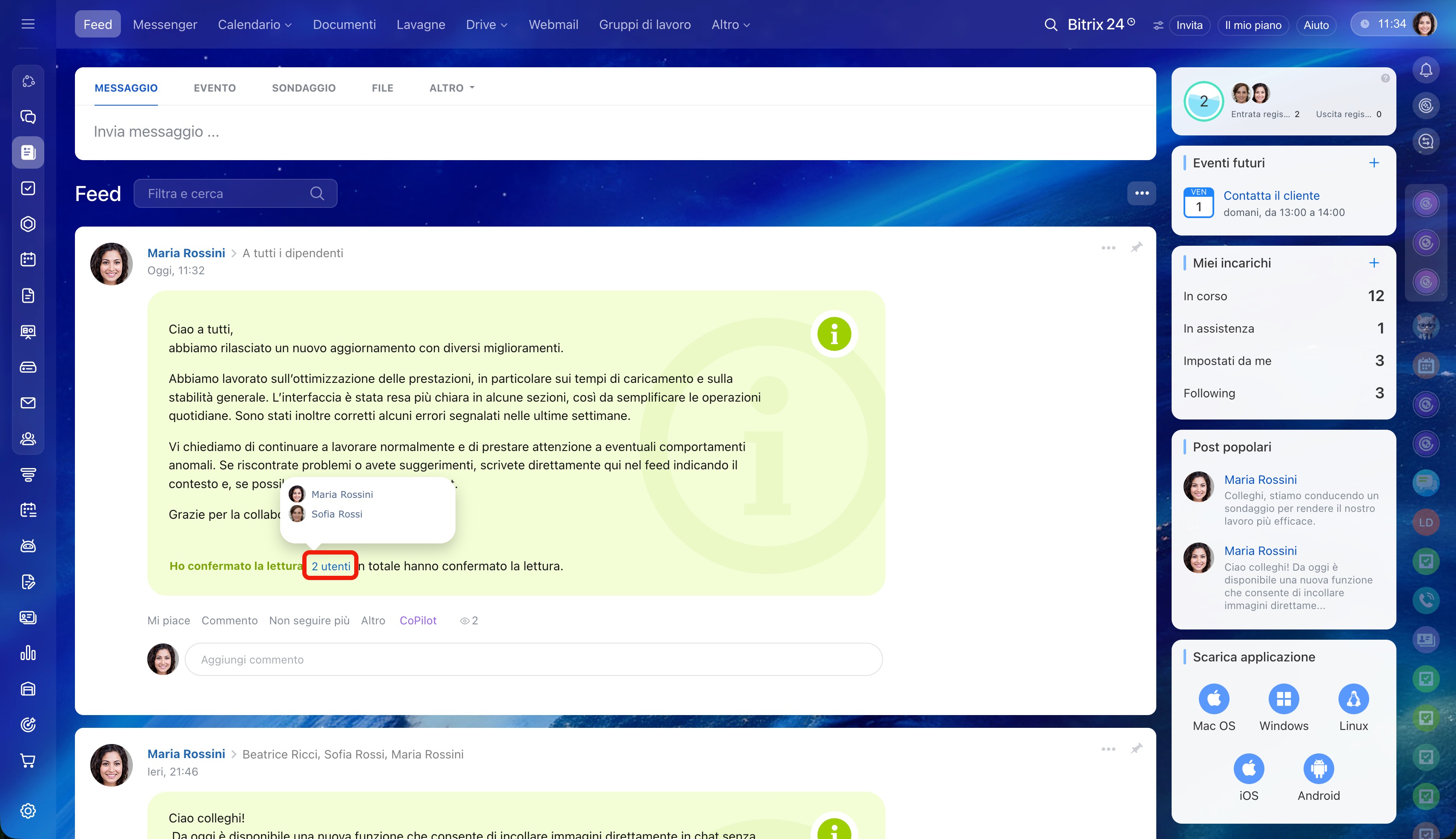Pin the first Maria Rossini post
The width and height of the screenshot is (1456, 839).
(1136, 248)
